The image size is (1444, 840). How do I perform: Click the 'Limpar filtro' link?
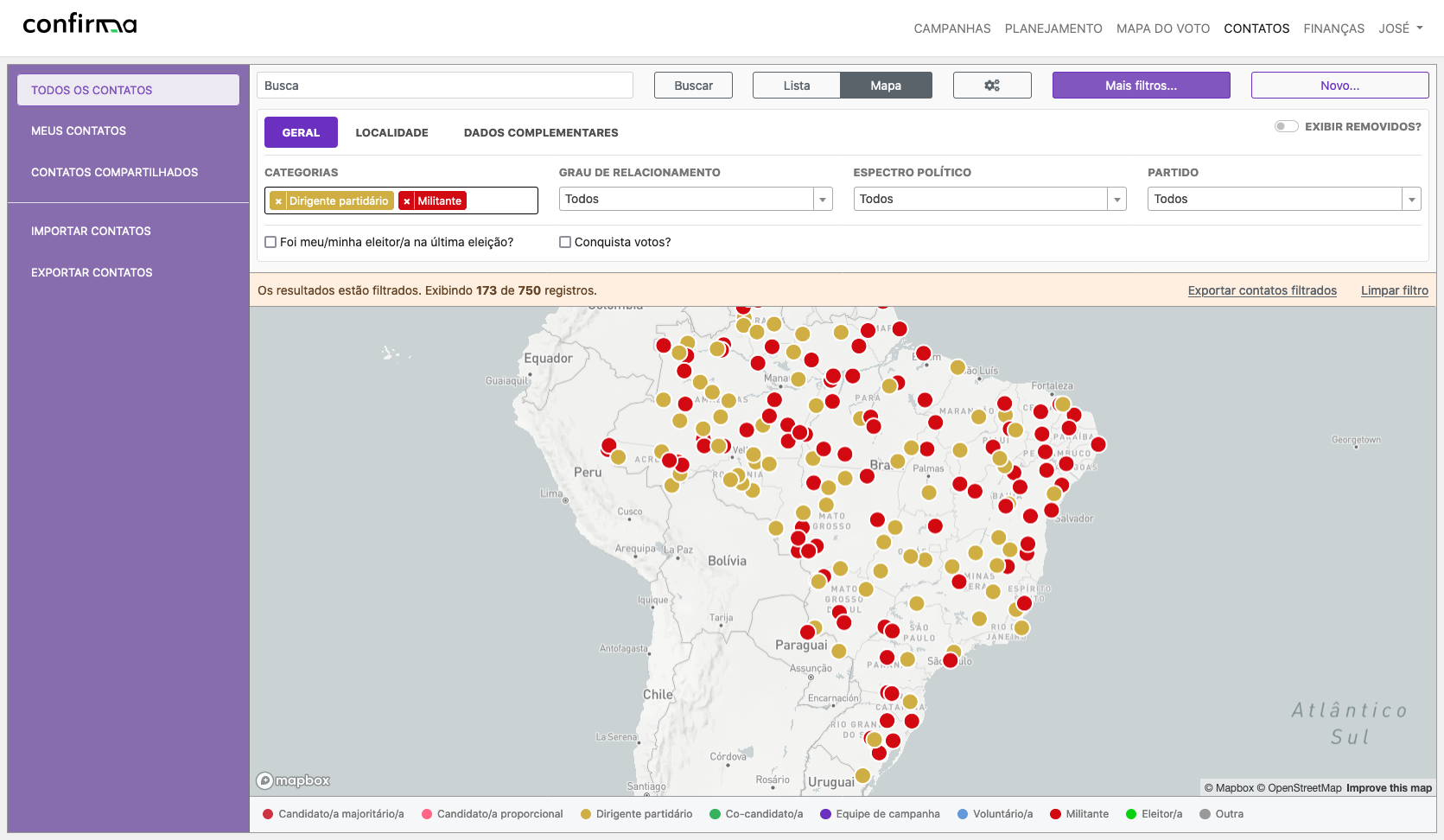tap(1394, 290)
